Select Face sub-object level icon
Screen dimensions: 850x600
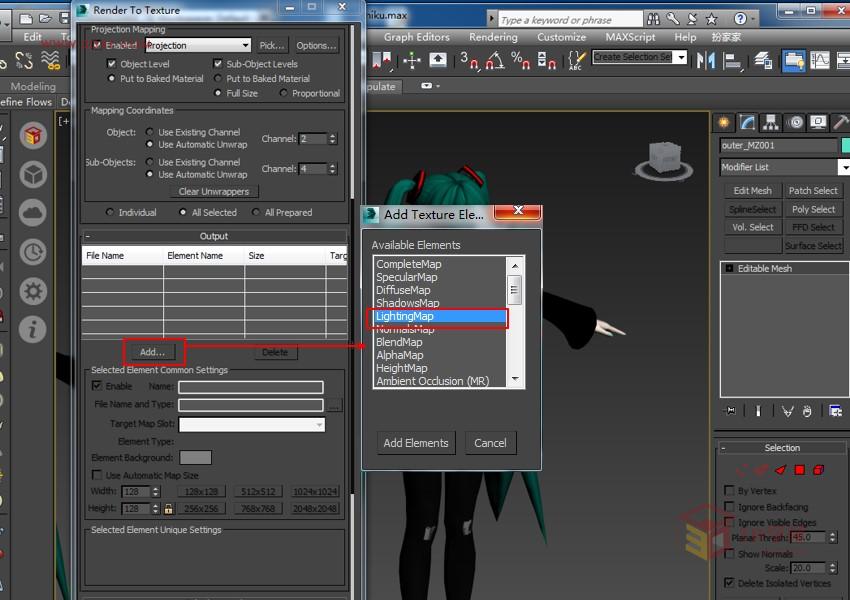[x=781, y=469]
